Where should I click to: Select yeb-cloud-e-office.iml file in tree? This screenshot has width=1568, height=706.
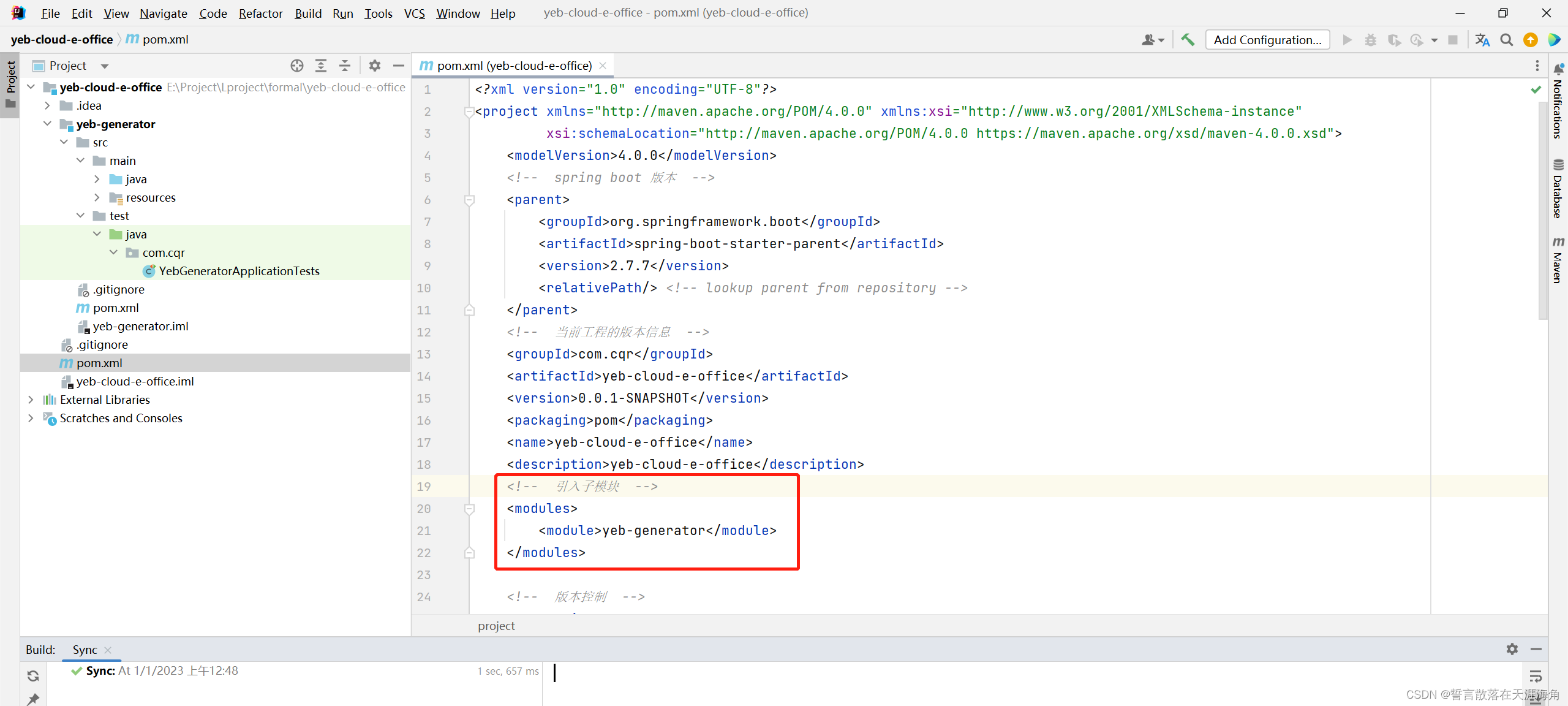[x=135, y=381]
